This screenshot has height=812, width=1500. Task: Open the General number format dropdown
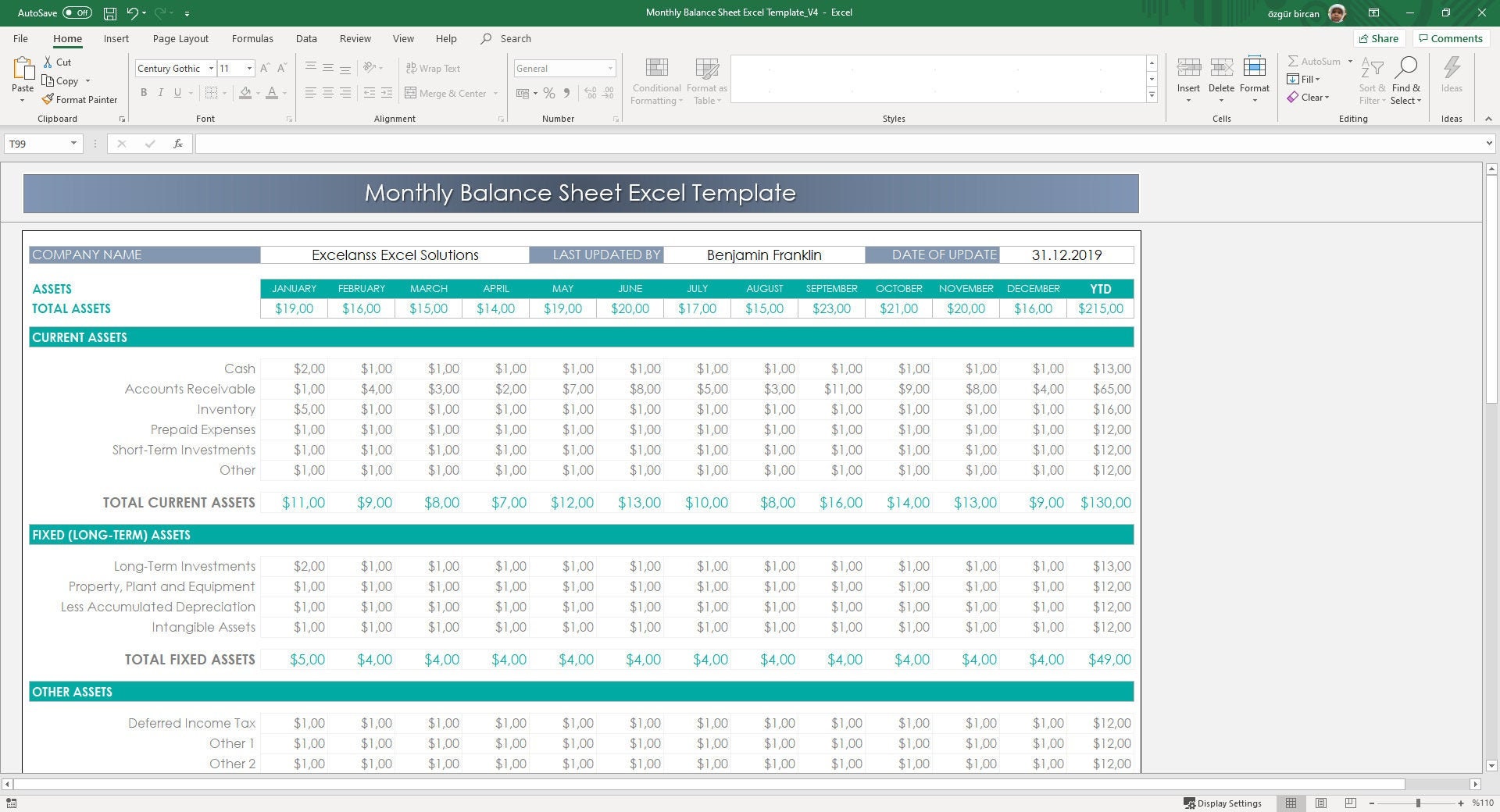coord(610,68)
